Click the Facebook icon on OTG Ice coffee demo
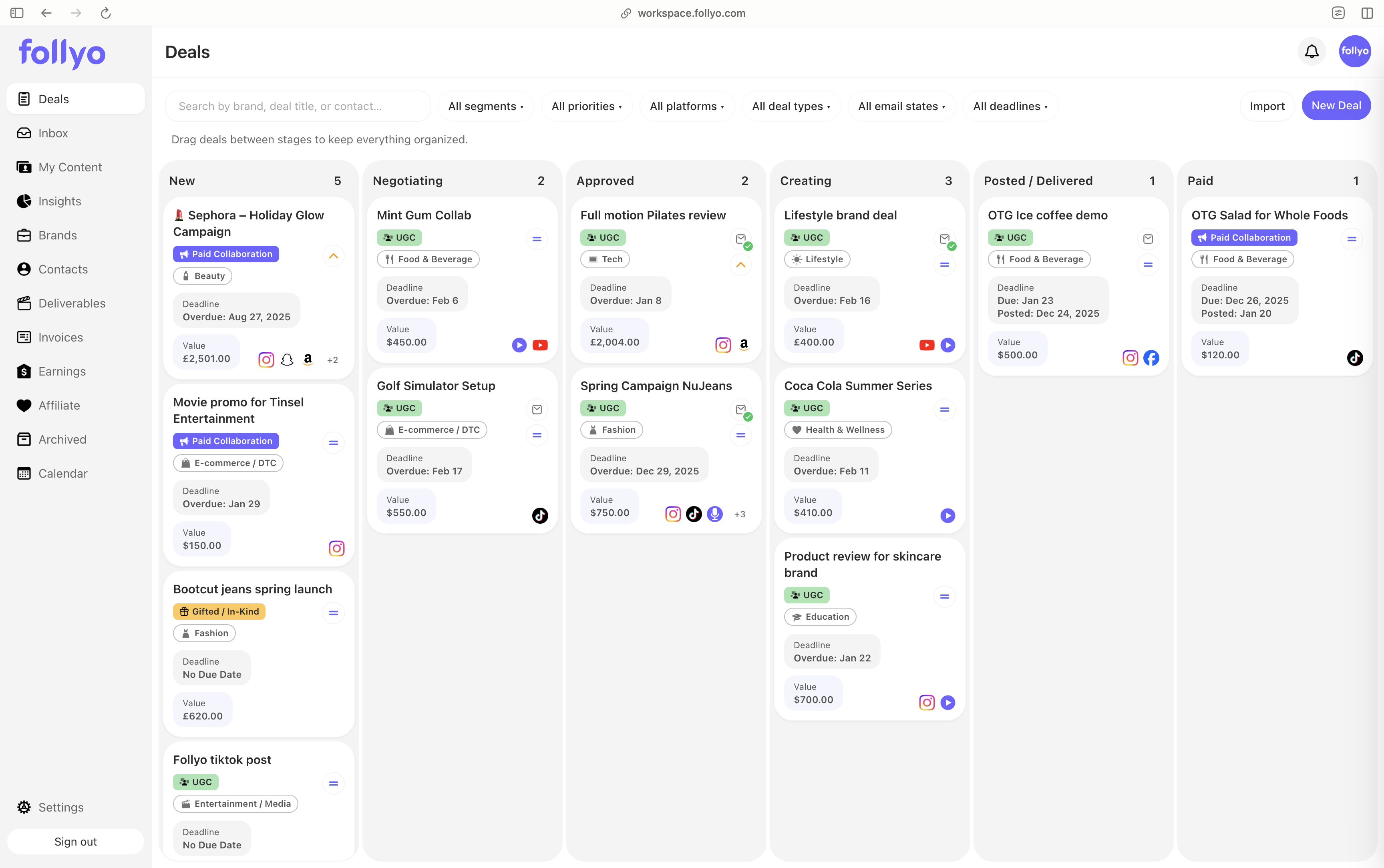Image resolution: width=1384 pixels, height=868 pixels. [x=1151, y=357]
